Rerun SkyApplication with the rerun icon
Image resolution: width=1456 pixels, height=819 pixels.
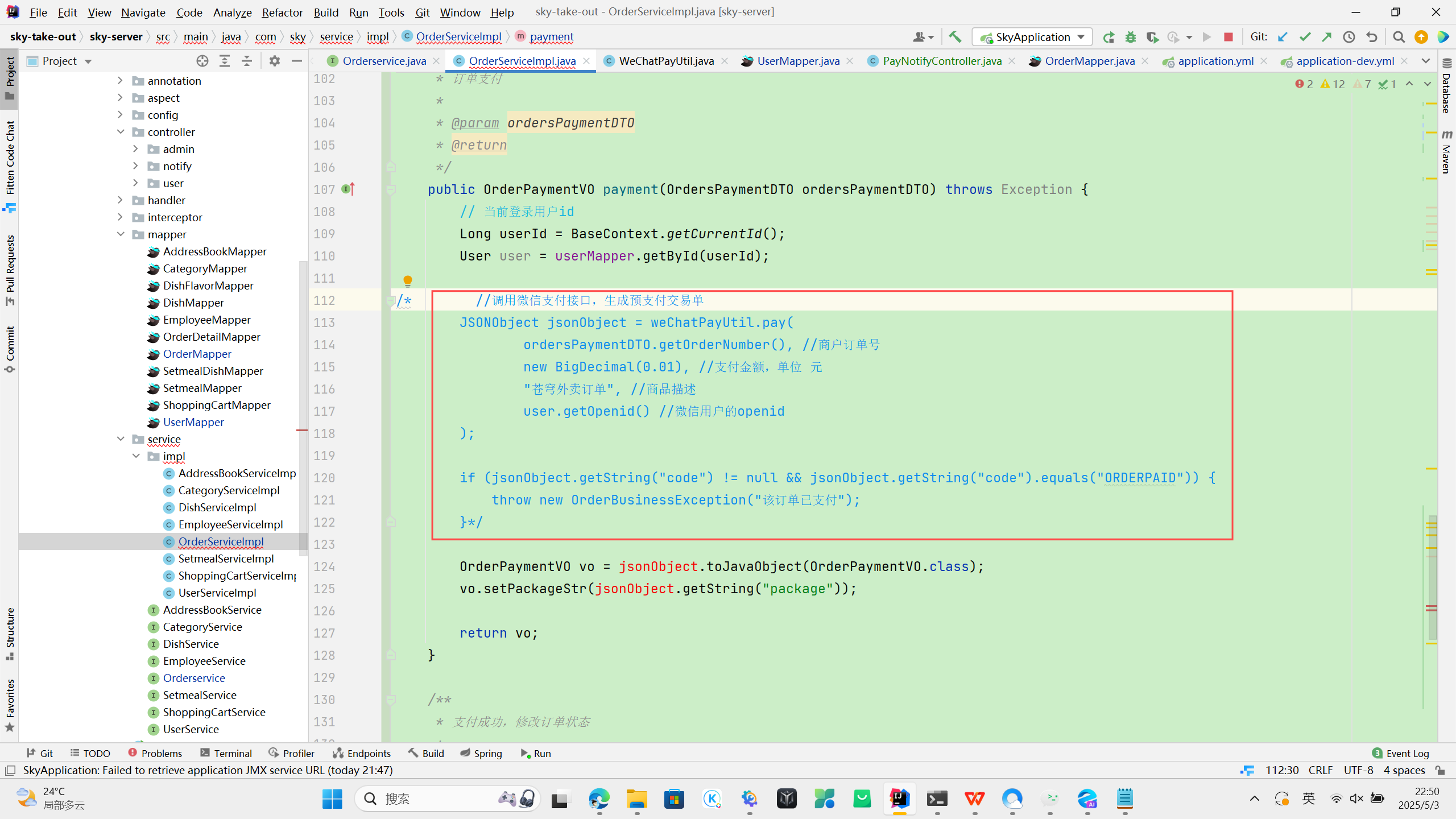[1108, 37]
